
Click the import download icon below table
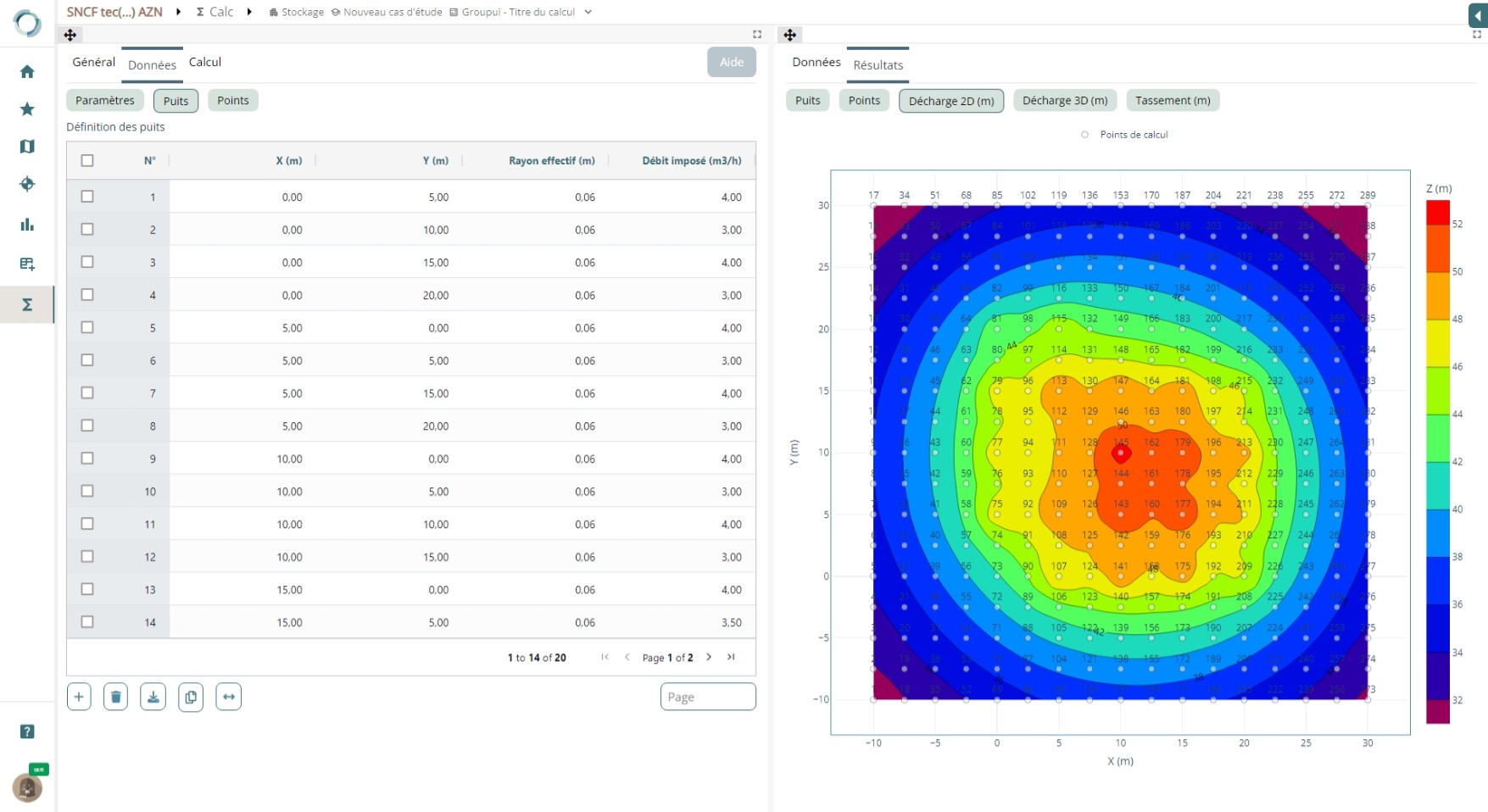(x=153, y=697)
